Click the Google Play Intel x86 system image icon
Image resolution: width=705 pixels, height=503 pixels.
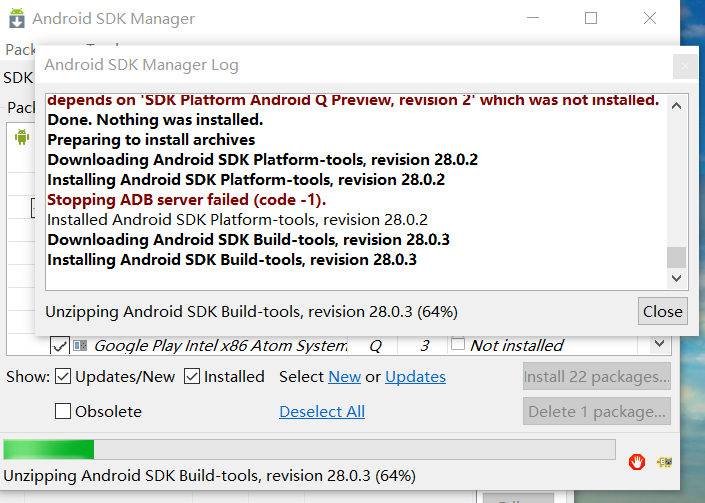point(79,346)
